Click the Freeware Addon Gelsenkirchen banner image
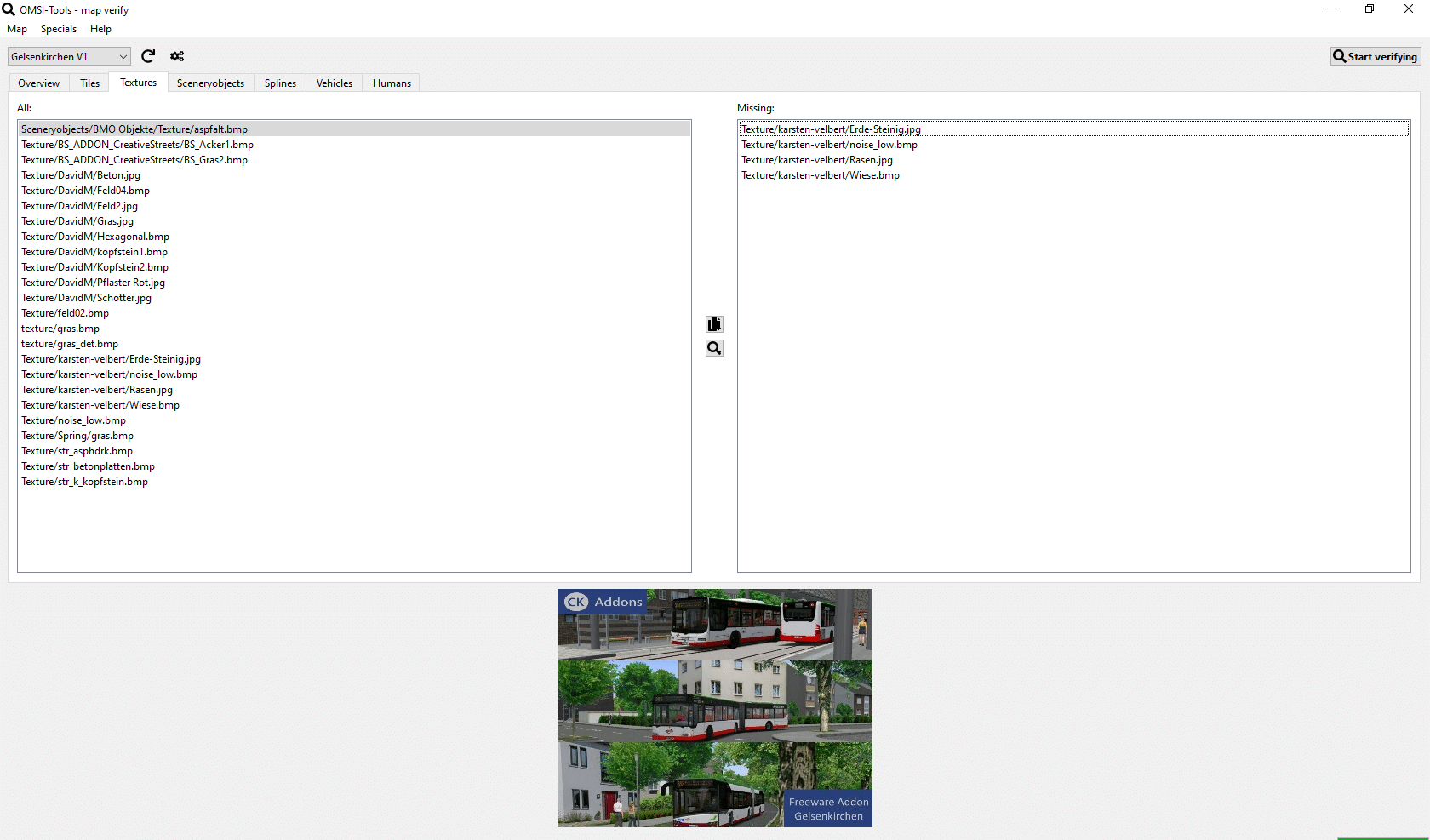1430x840 pixels. (714, 708)
